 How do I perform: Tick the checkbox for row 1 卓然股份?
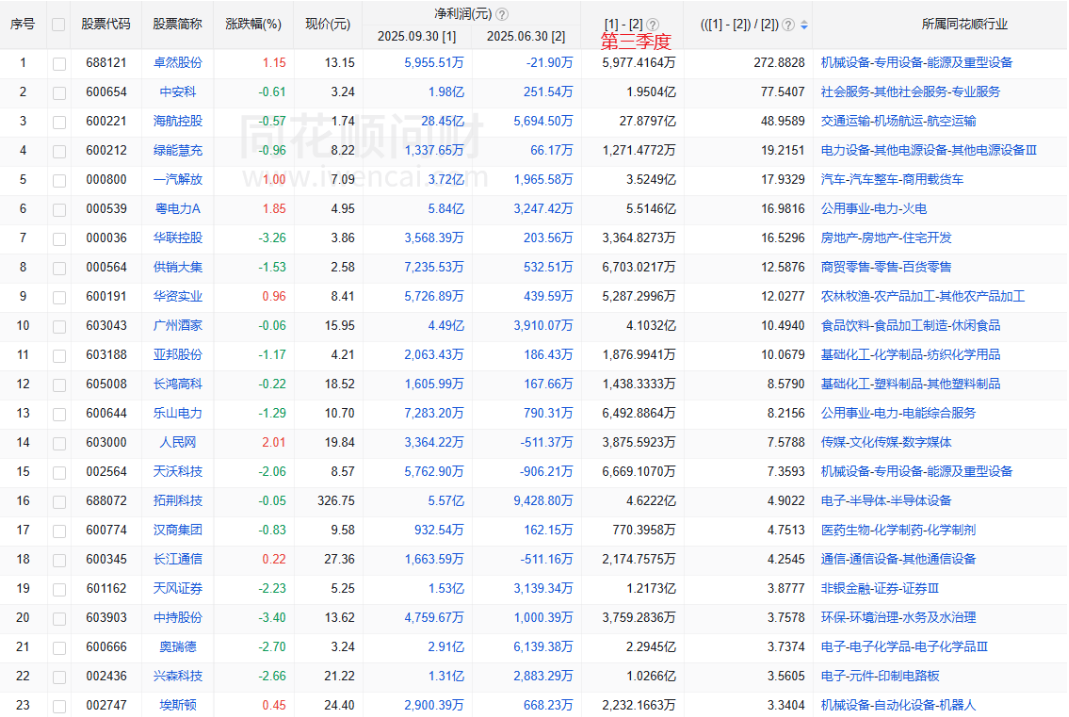[59, 63]
